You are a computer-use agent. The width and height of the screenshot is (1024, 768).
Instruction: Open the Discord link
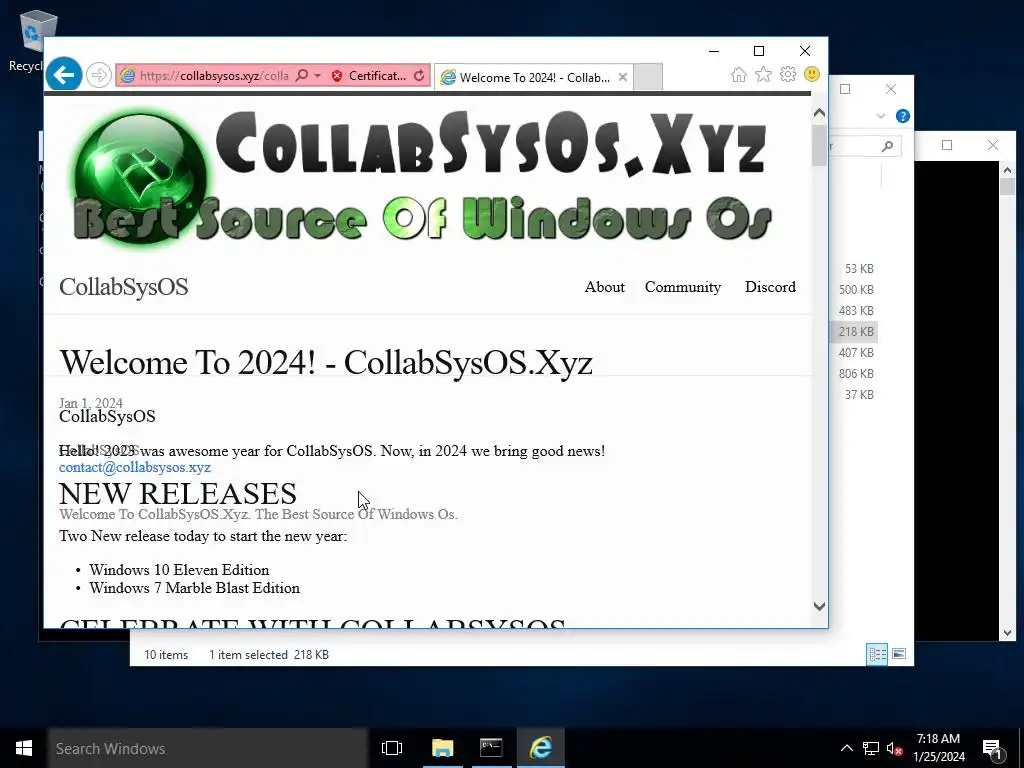(x=770, y=287)
